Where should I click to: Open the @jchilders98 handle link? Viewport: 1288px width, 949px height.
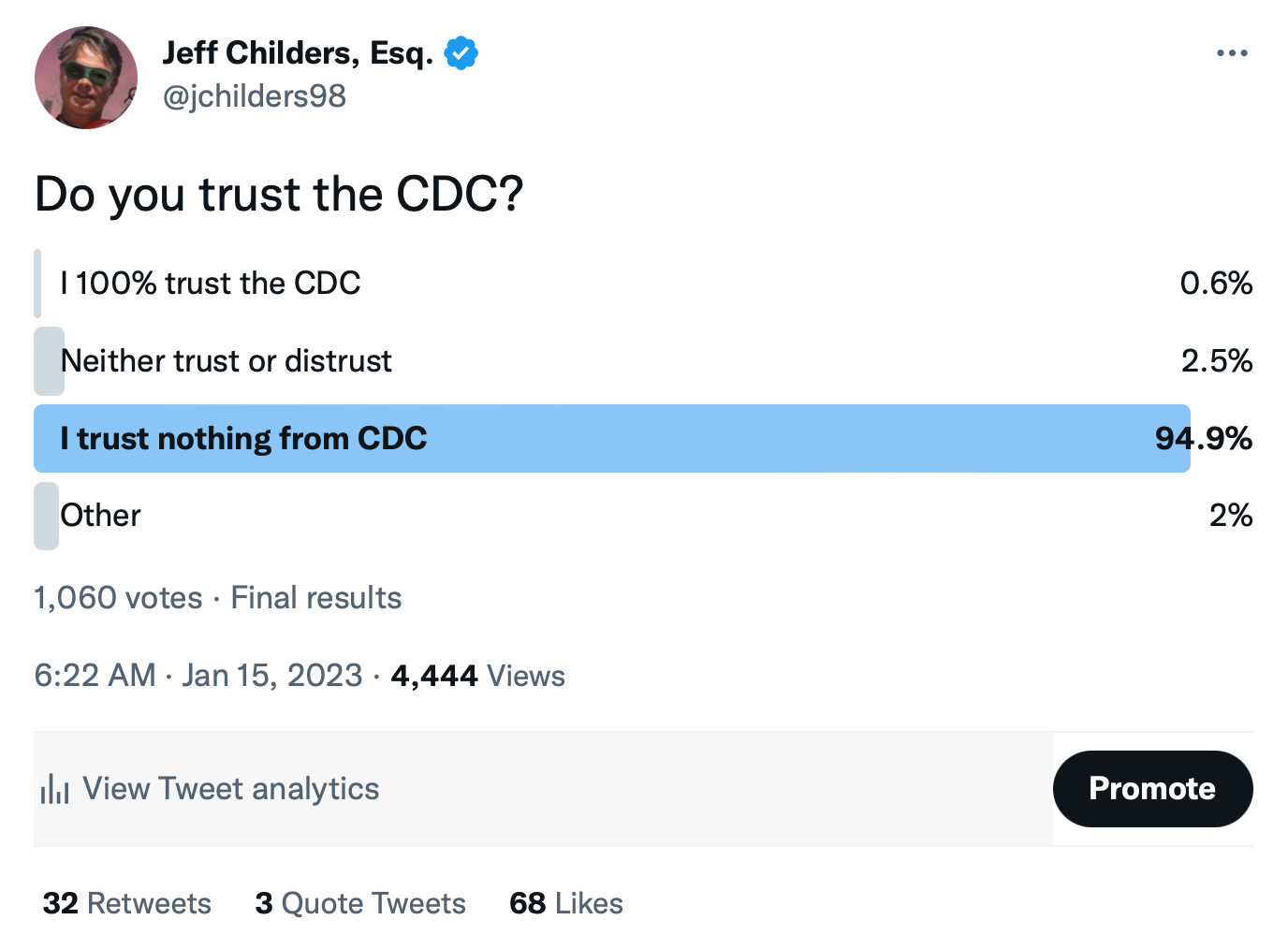tap(255, 95)
